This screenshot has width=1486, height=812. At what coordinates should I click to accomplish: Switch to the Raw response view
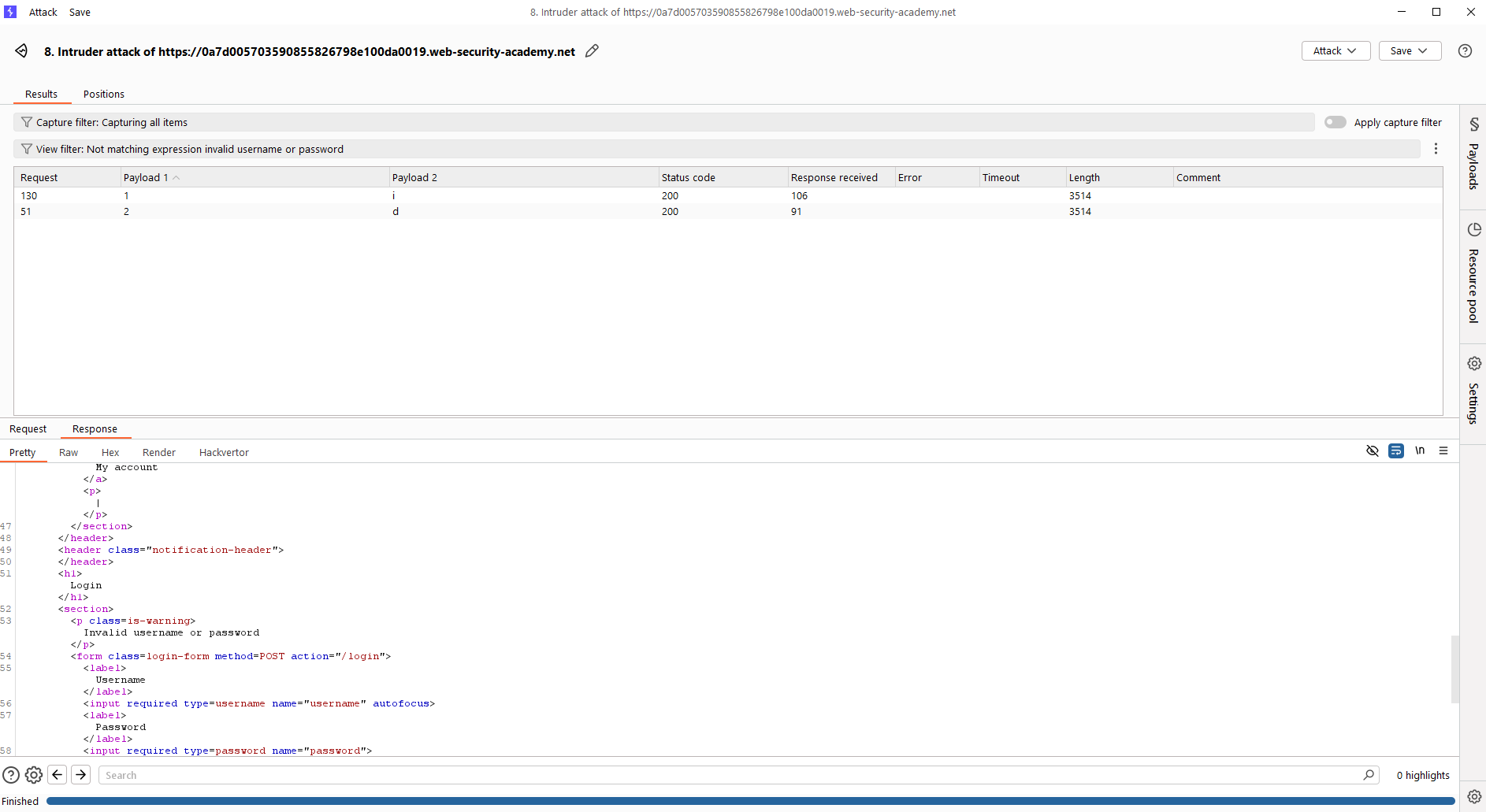(69, 453)
